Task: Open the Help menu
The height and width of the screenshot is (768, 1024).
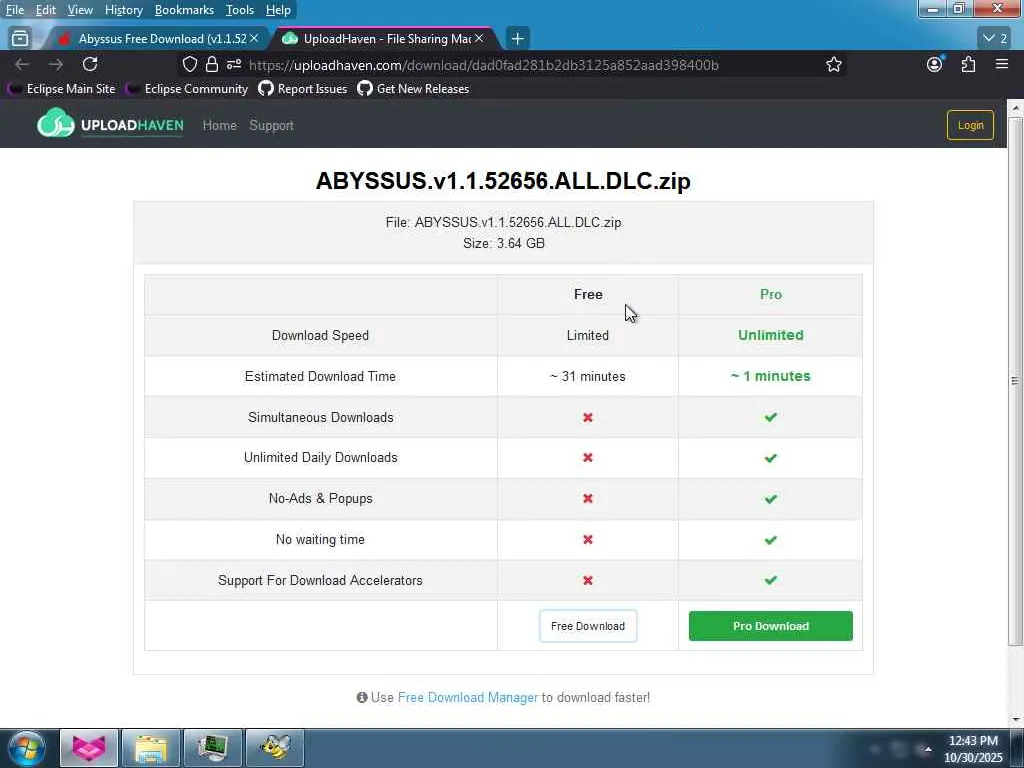Action: click(x=278, y=10)
